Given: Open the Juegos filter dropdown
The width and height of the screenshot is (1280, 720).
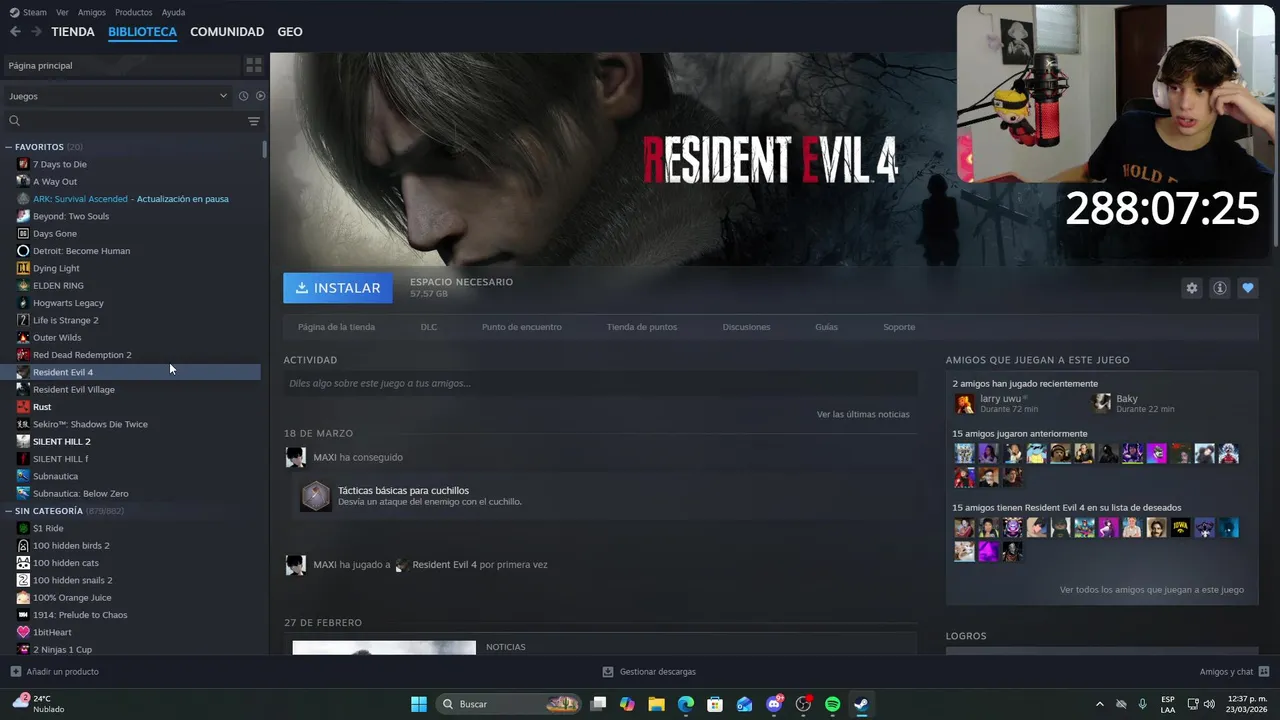Looking at the screenshot, I should point(118,96).
